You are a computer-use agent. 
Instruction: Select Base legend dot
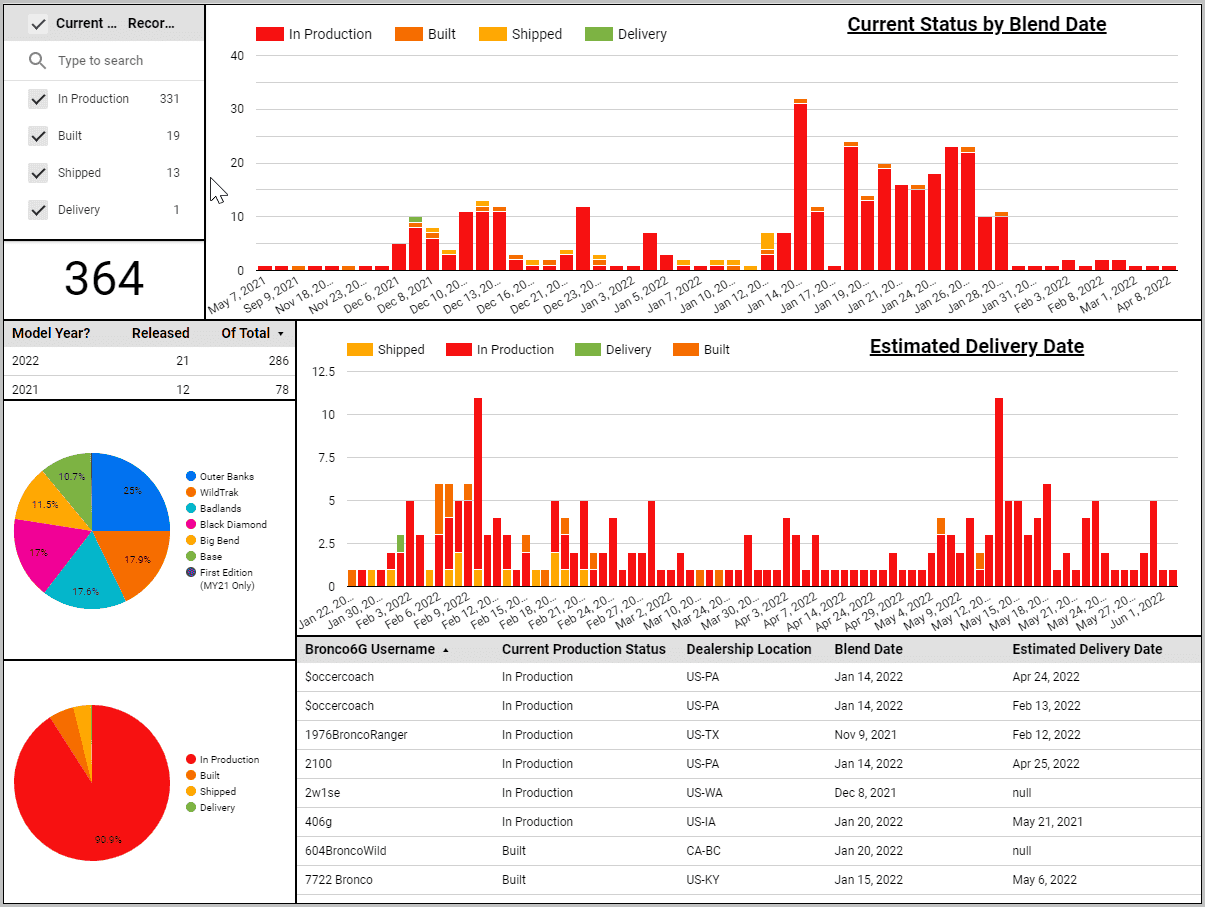(190, 557)
